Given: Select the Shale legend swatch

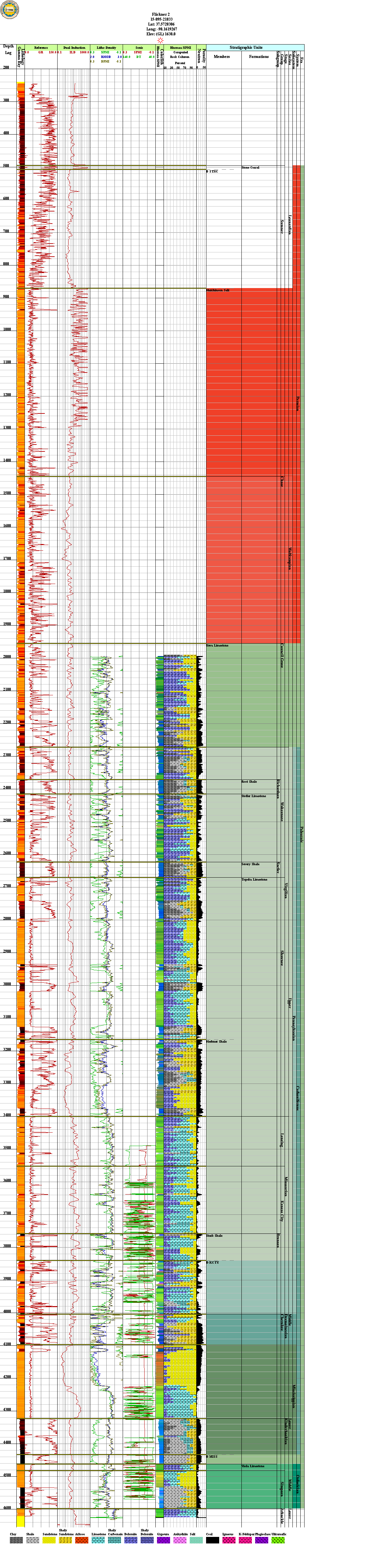Looking at the screenshot, I should coord(33,1540).
